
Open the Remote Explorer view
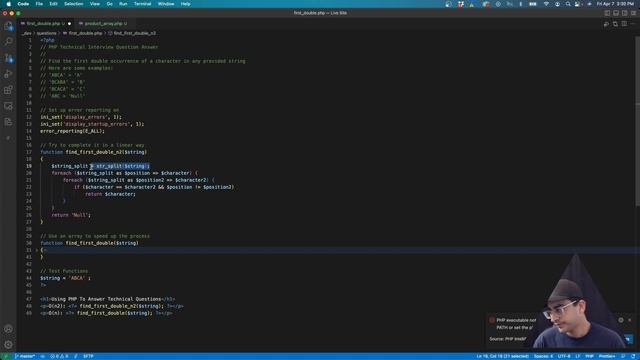(x=8, y=106)
